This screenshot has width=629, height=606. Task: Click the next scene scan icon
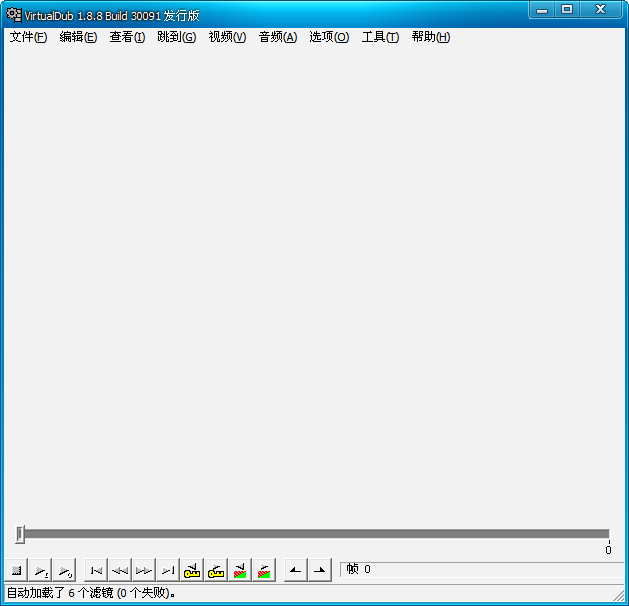tap(264, 571)
